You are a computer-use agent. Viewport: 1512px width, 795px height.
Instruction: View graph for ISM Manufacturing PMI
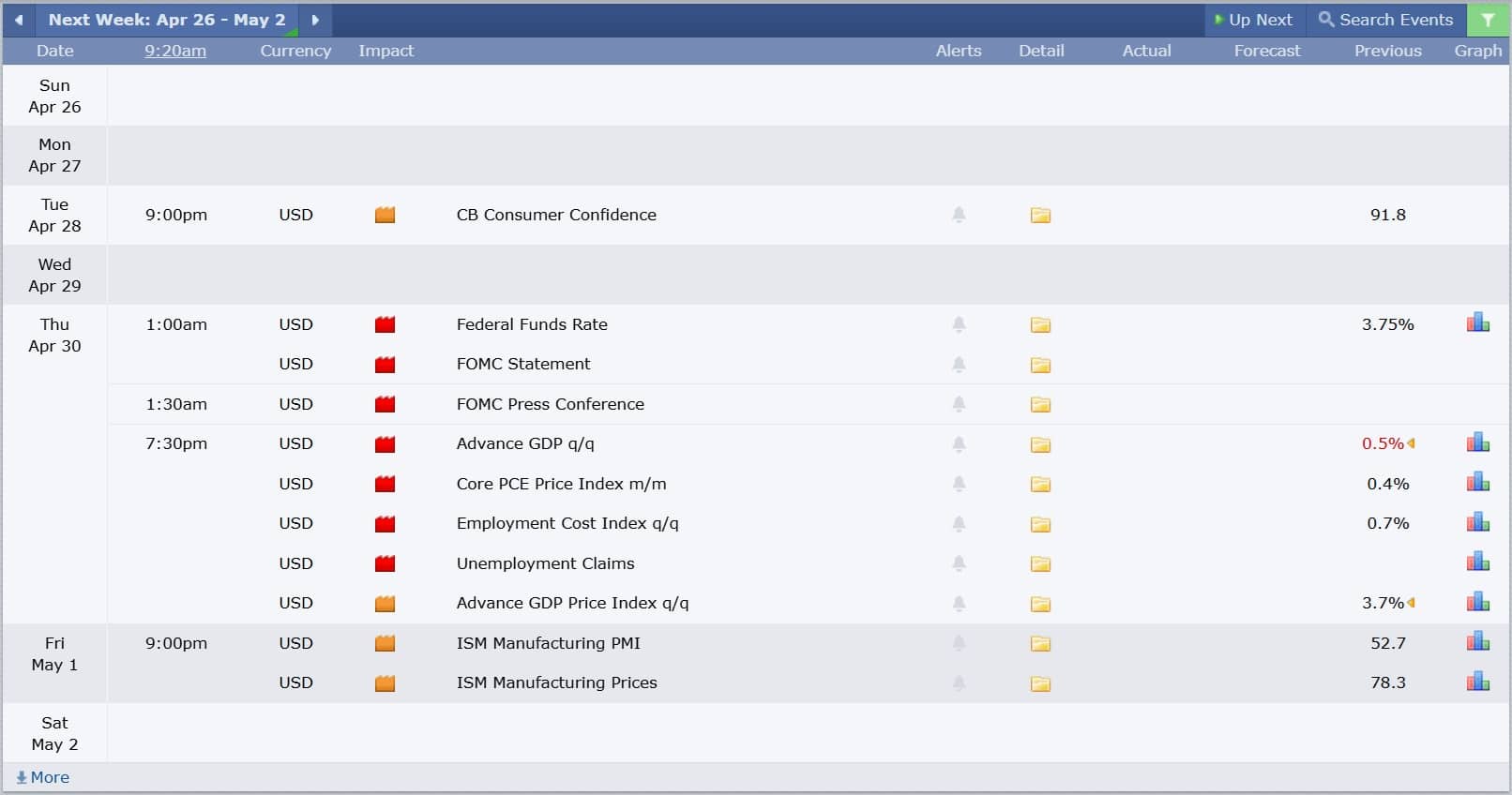1477,642
